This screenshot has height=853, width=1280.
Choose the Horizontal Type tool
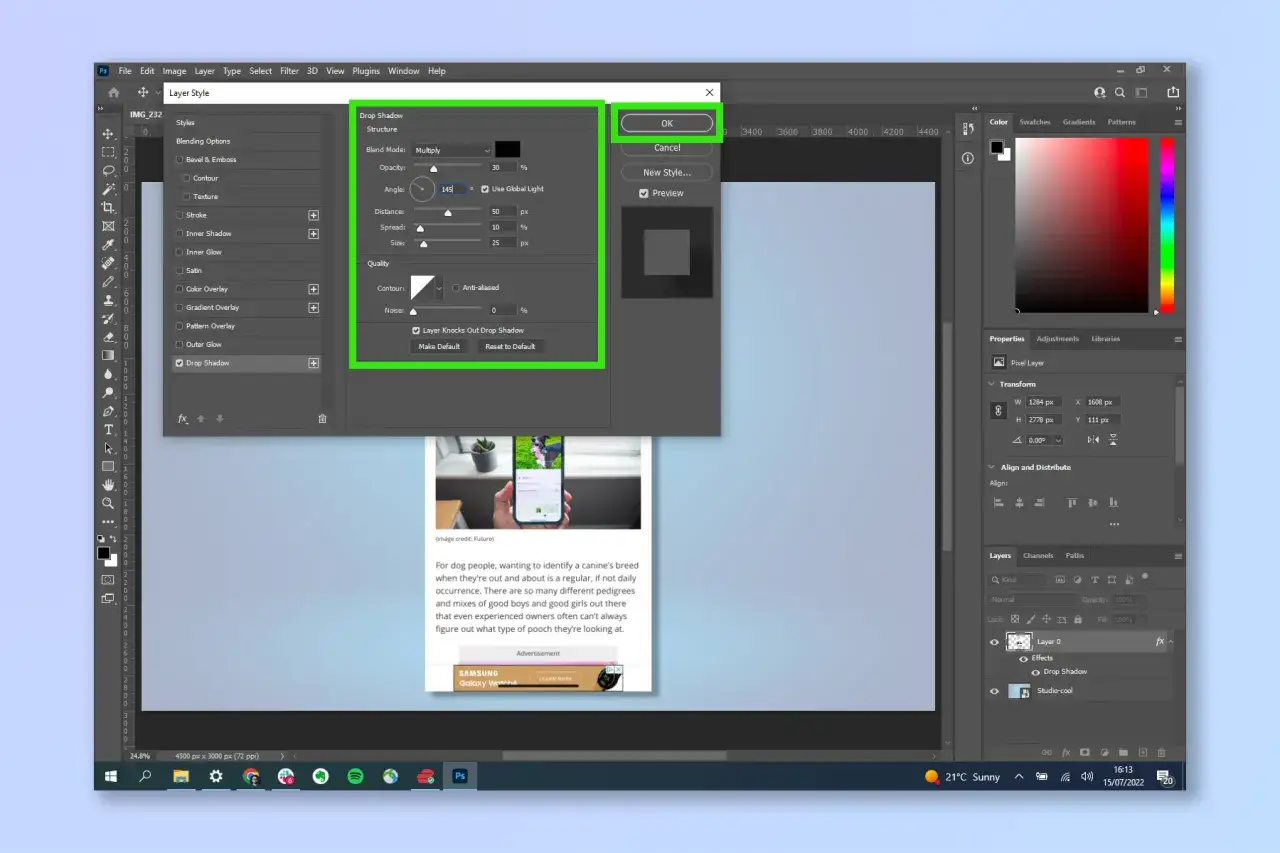tap(107, 429)
